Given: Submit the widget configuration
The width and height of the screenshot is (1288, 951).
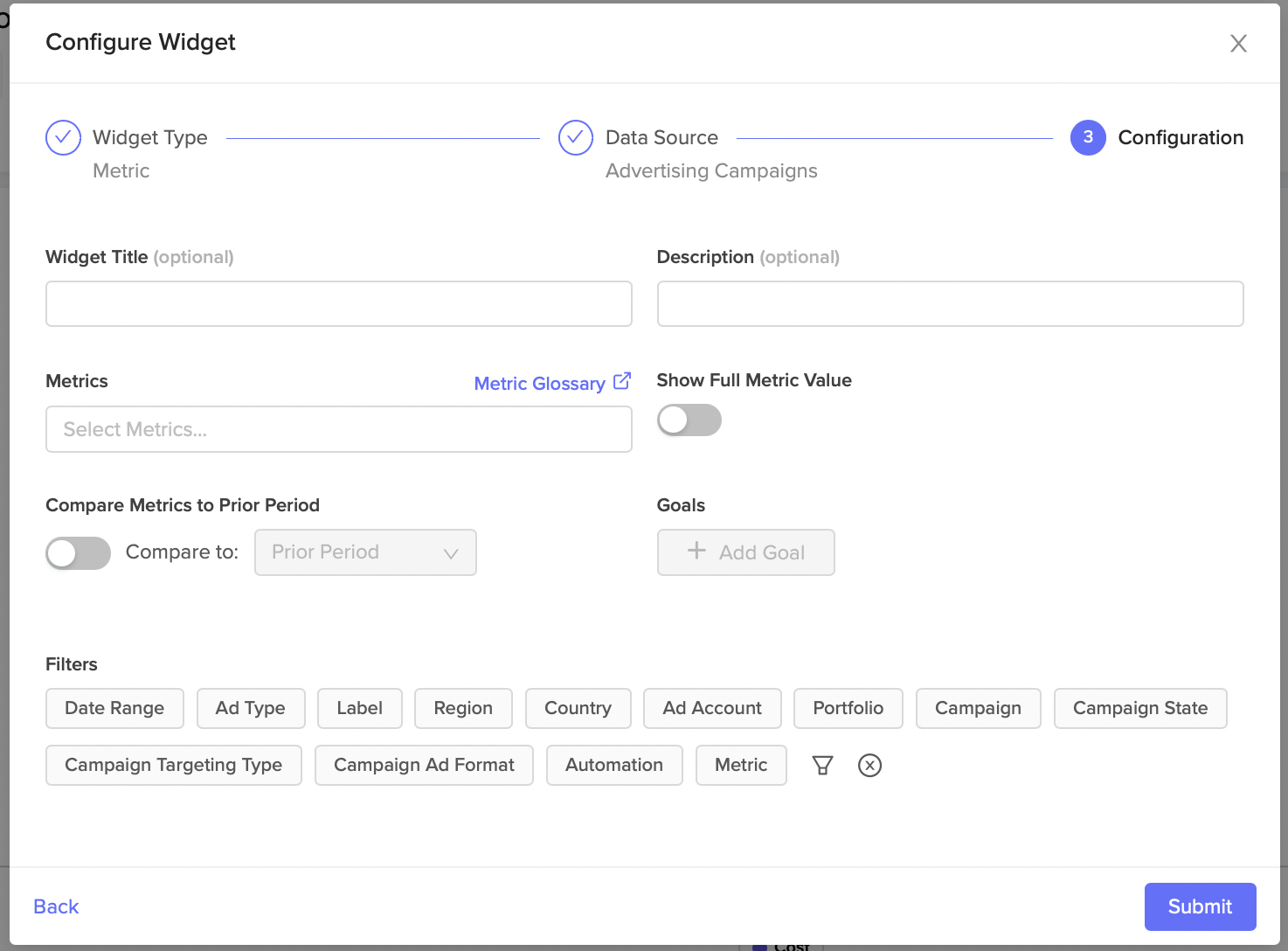Looking at the screenshot, I should (1201, 906).
